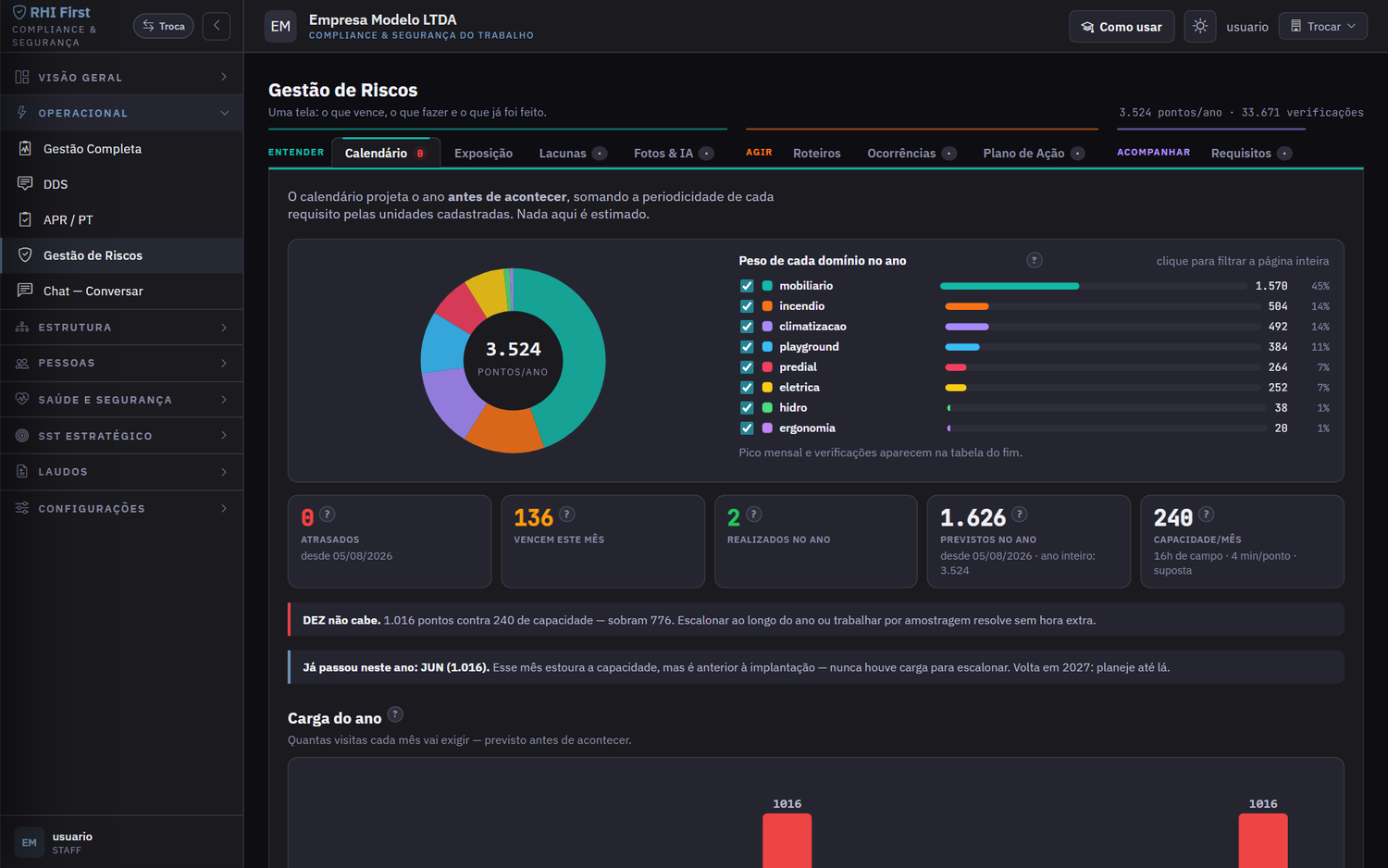Click the orange incendio color swatch
The height and width of the screenshot is (868, 1388).
pos(767,306)
